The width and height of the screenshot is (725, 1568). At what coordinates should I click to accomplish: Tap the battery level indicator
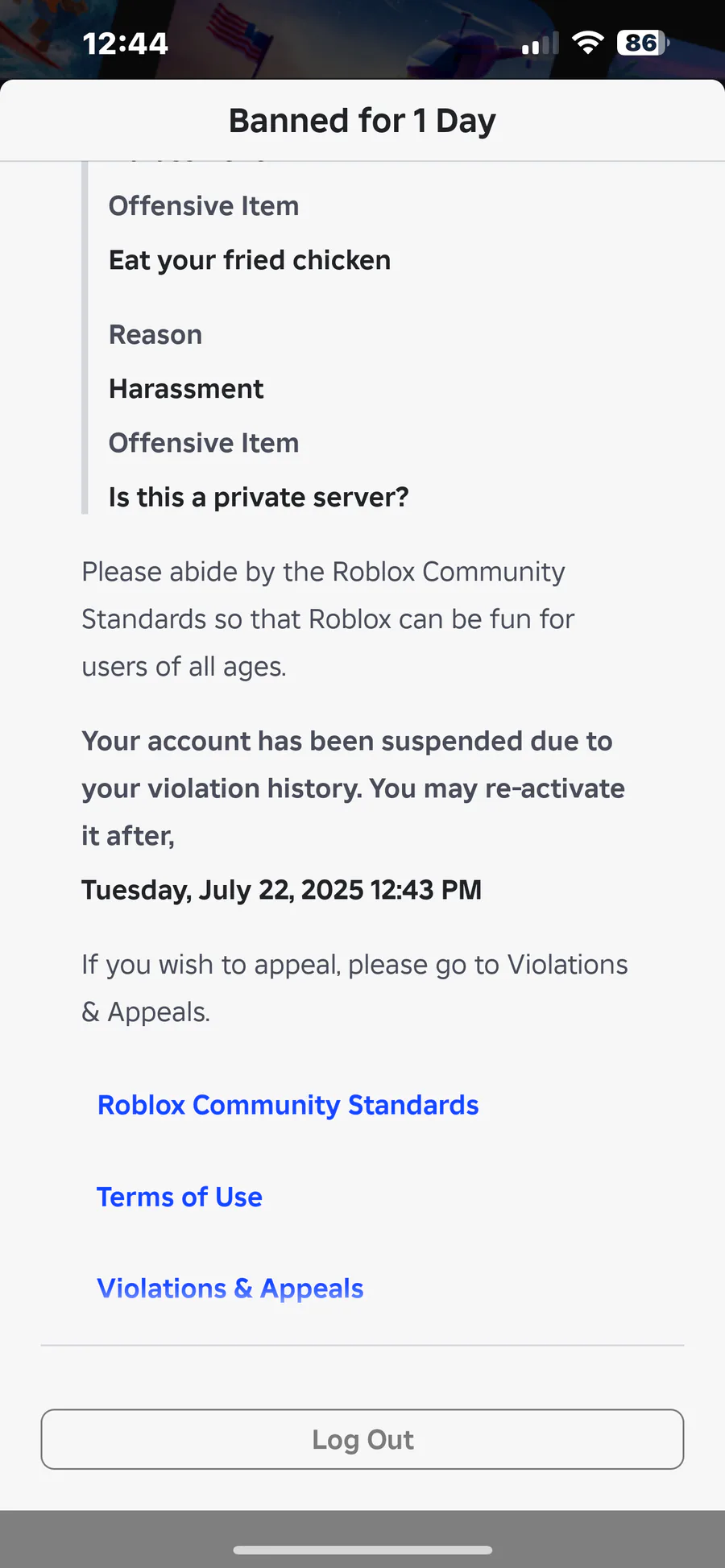click(x=643, y=43)
